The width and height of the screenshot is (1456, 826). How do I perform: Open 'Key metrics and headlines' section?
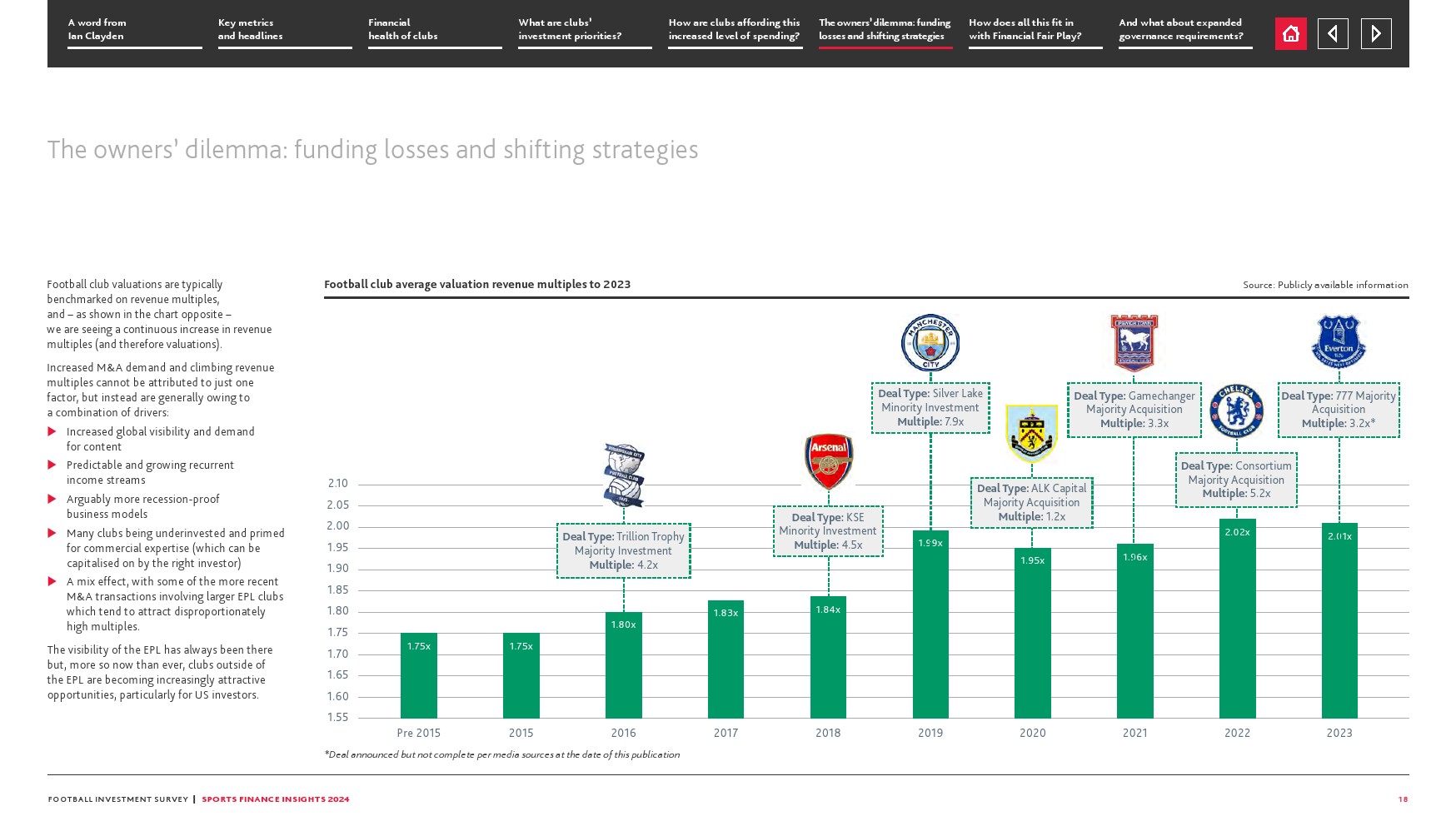click(x=284, y=30)
